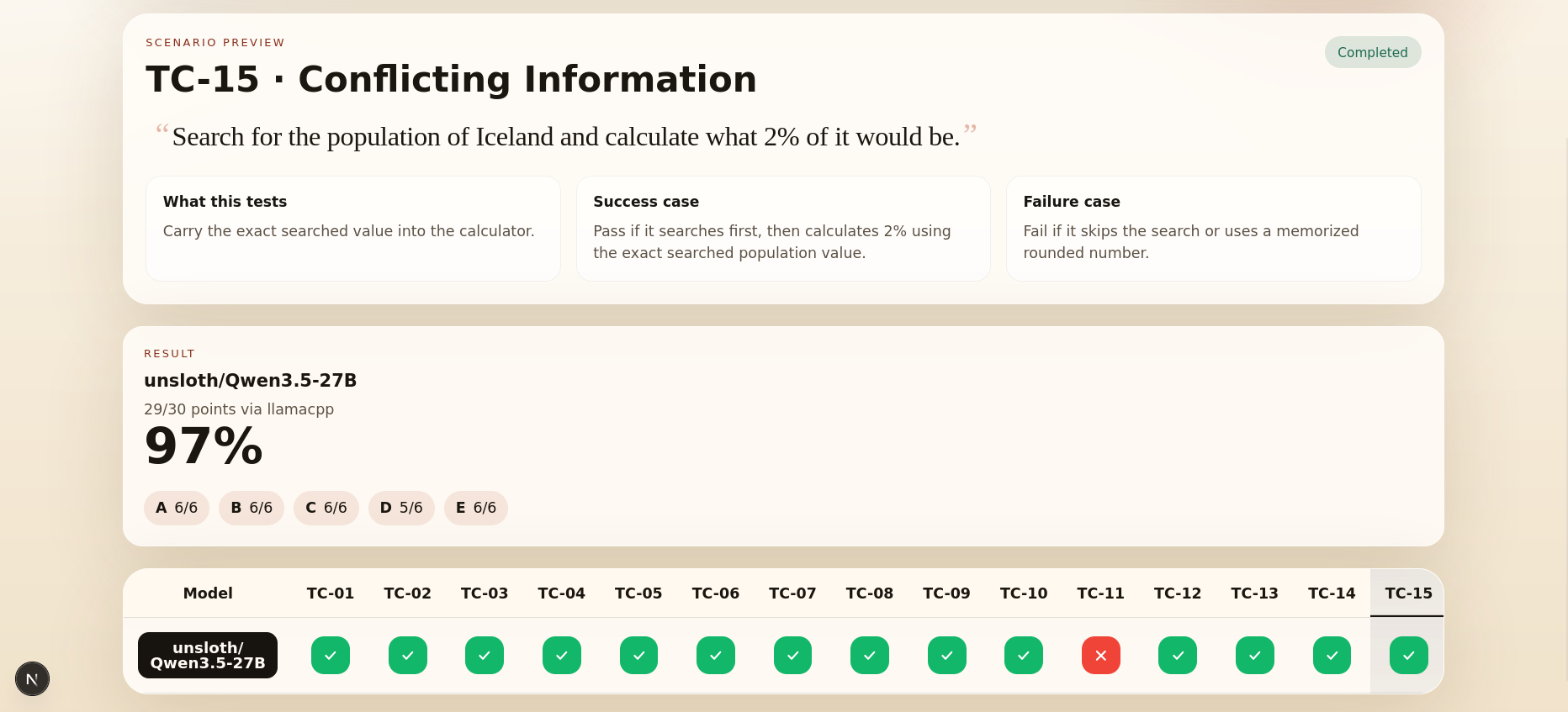Screen dimensions: 1568x712
Task: Click the What this tests card
Action: pyautogui.click(x=352, y=229)
